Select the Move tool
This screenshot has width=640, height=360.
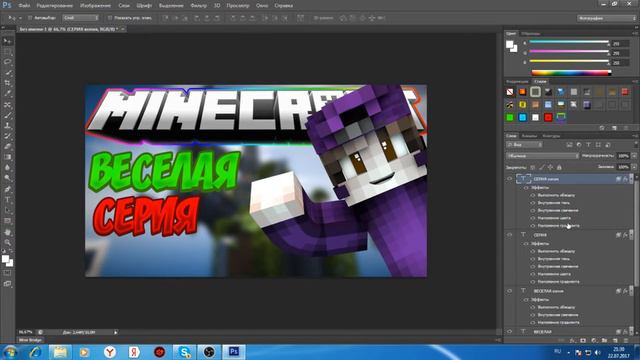(x=7, y=41)
